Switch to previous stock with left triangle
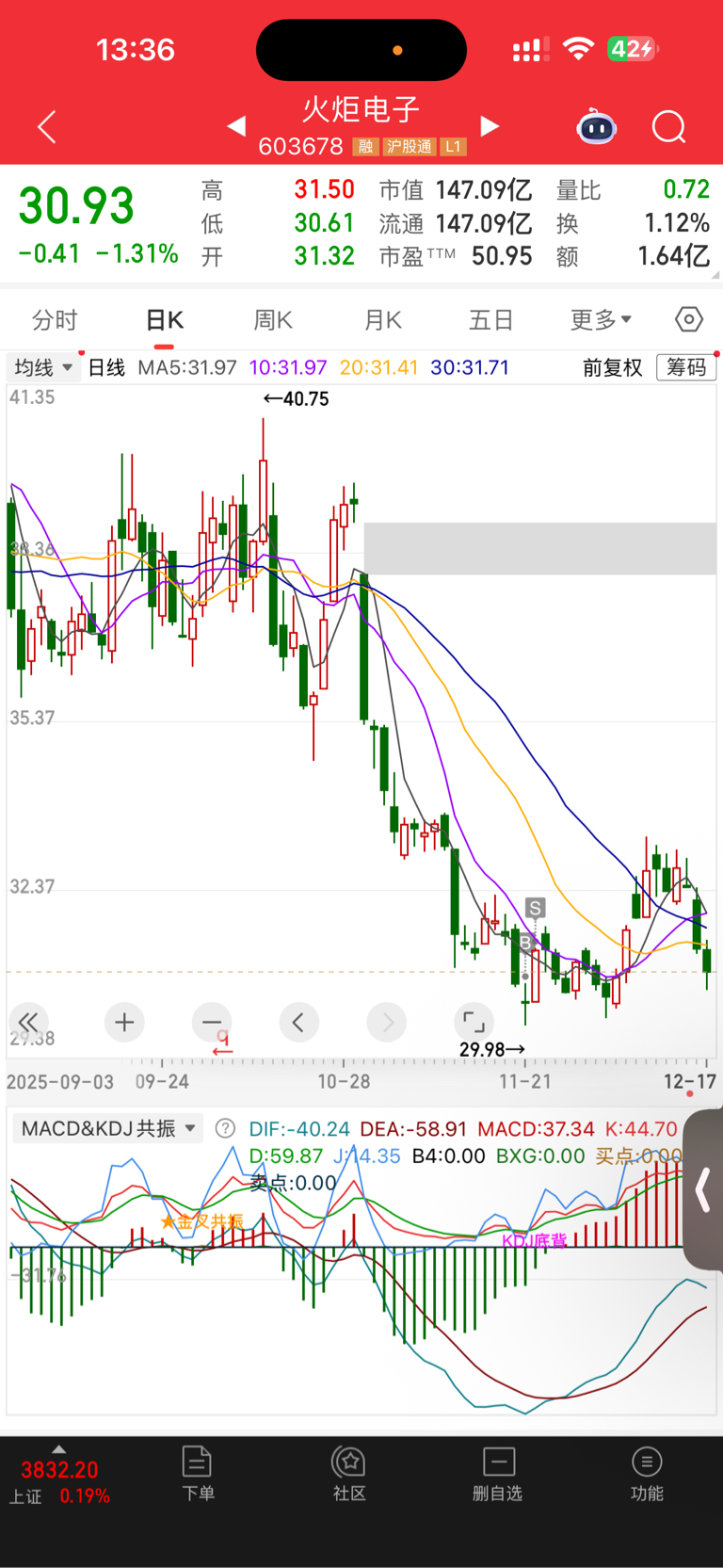 pos(236,125)
